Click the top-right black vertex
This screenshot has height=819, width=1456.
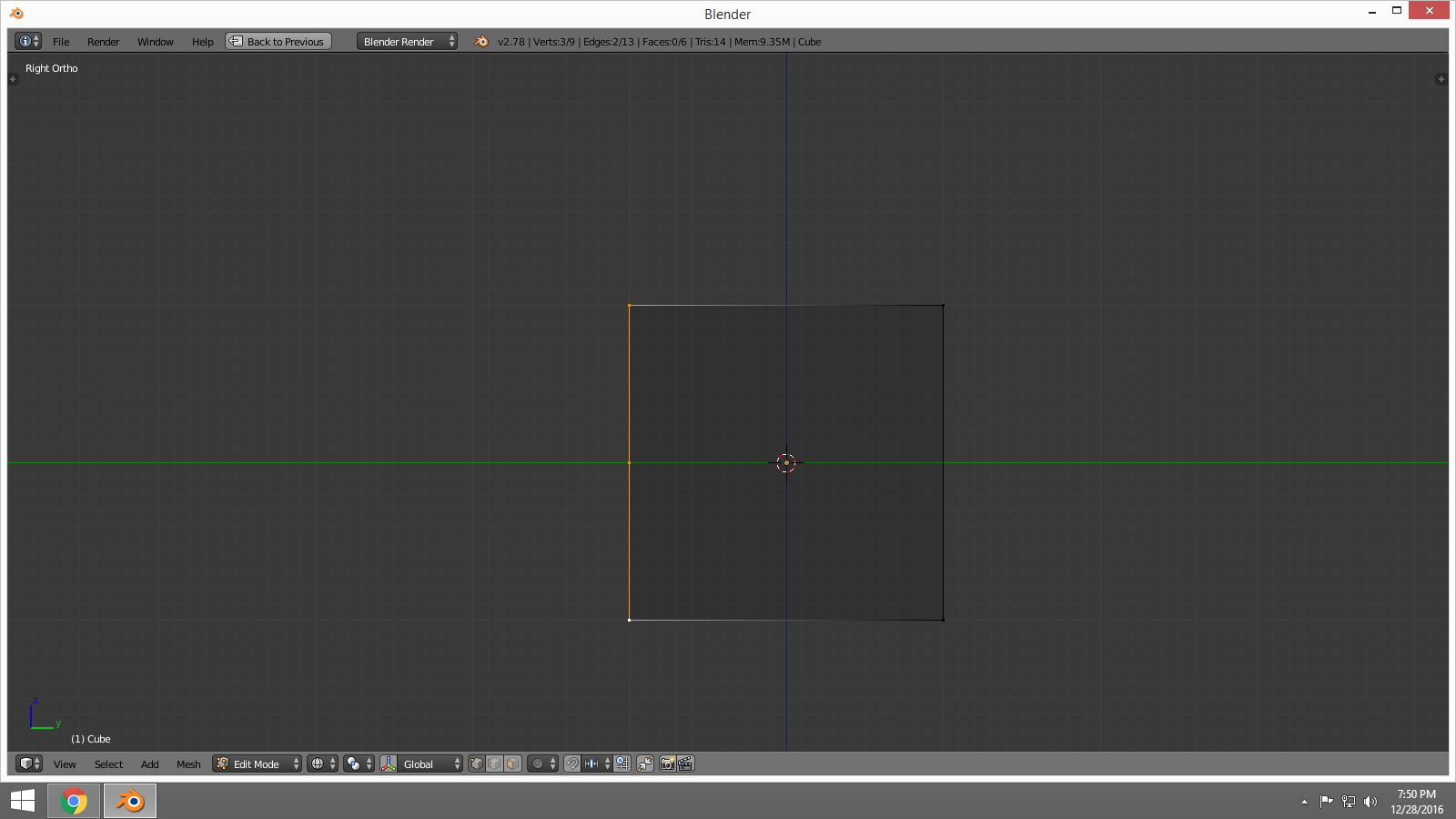coord(943,306)
